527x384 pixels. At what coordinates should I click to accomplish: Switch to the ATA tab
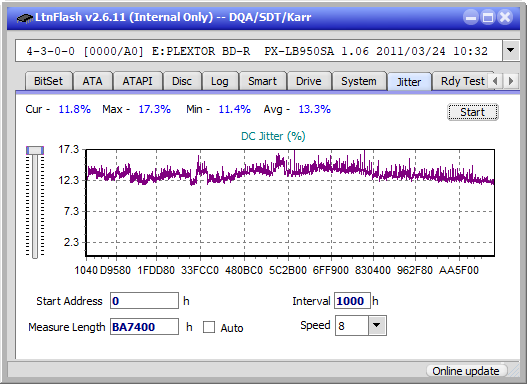pyautogui.click(x=92, y=81)
